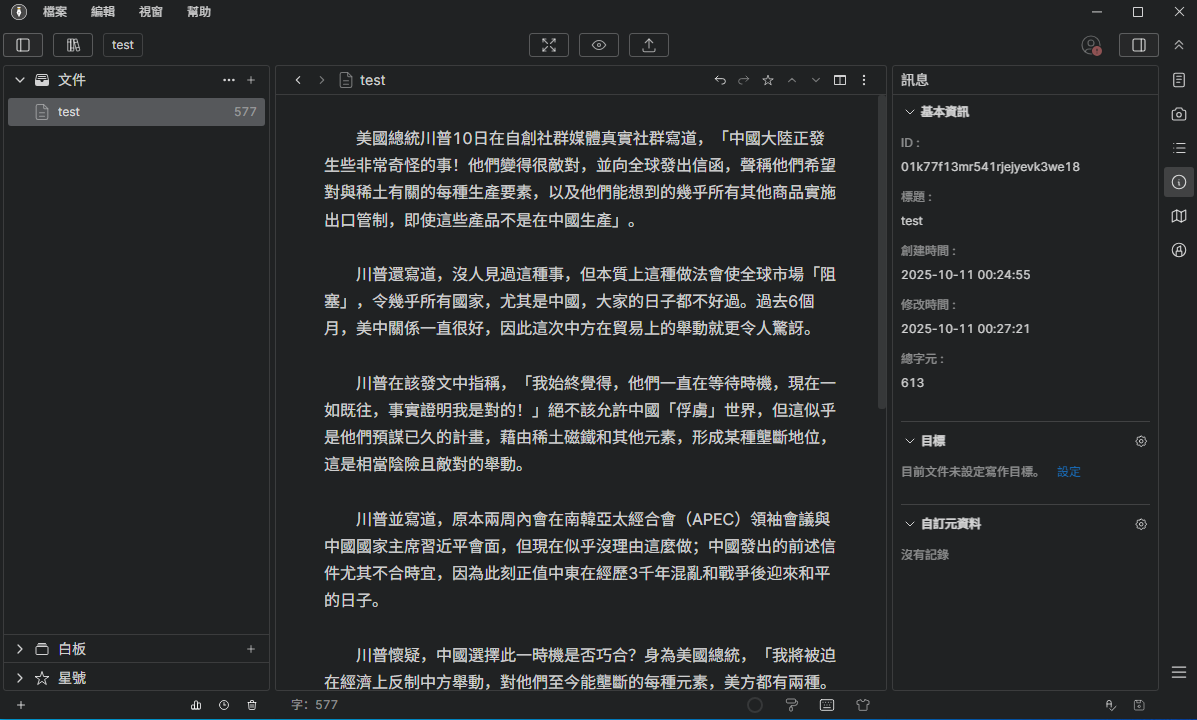This screenshot has height=720, width=1197.
Task: Toggle the left sidebar panel
Action: point(23,45)
